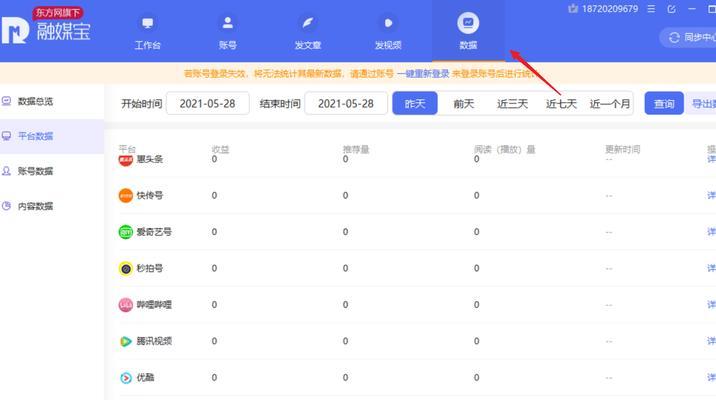Click the 同步中心 button
Viewport: 716px width, 400px height.
689,37
